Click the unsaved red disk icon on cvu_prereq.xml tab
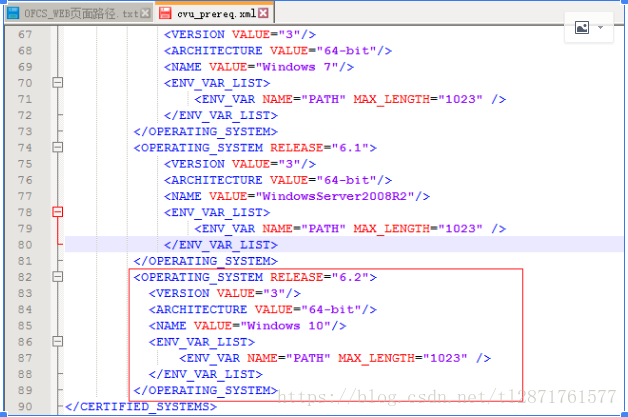This screenshot has width=628, height=417. [165, 13]
